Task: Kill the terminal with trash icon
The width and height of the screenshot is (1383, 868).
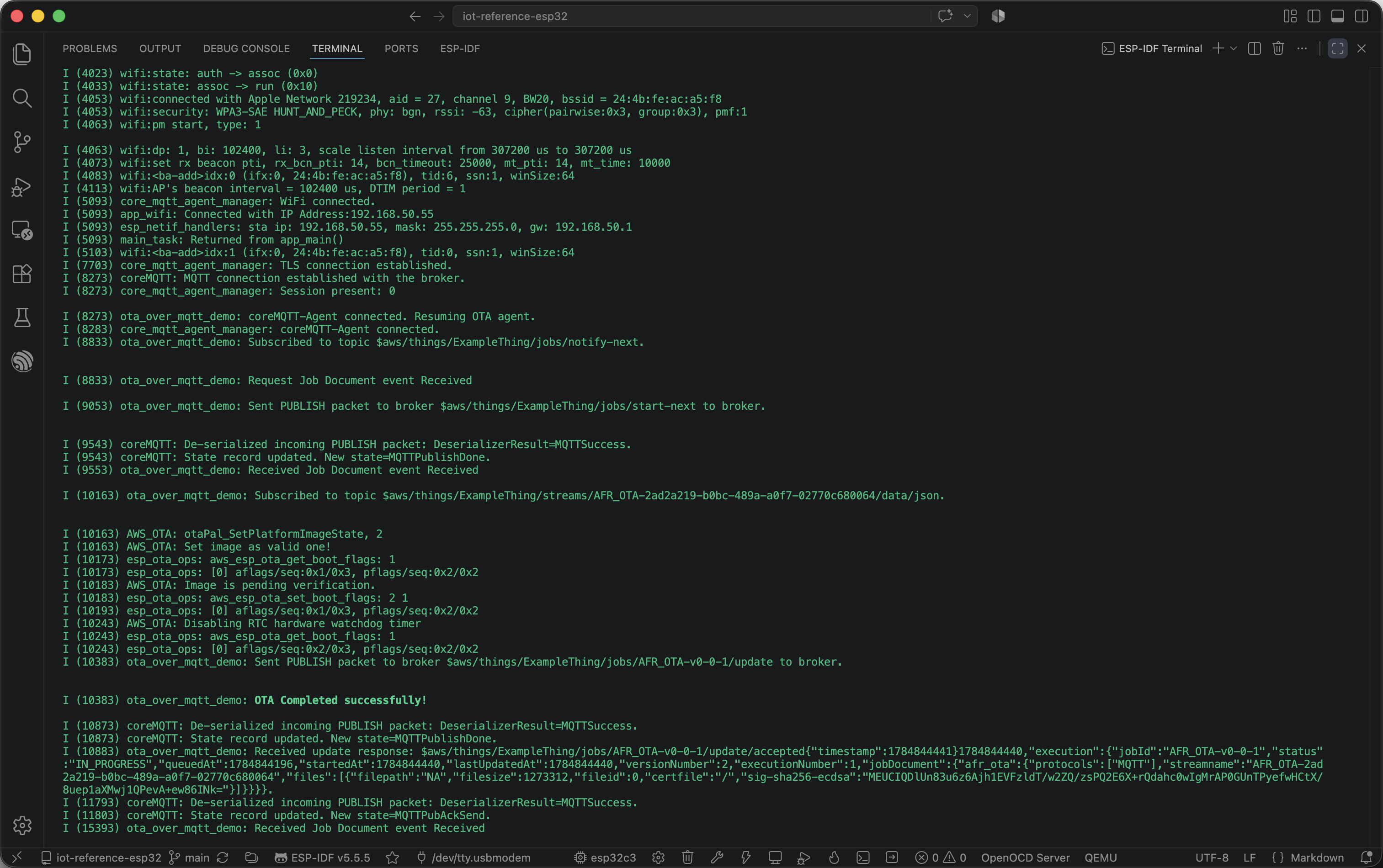Action: (x=1278, y=49)
